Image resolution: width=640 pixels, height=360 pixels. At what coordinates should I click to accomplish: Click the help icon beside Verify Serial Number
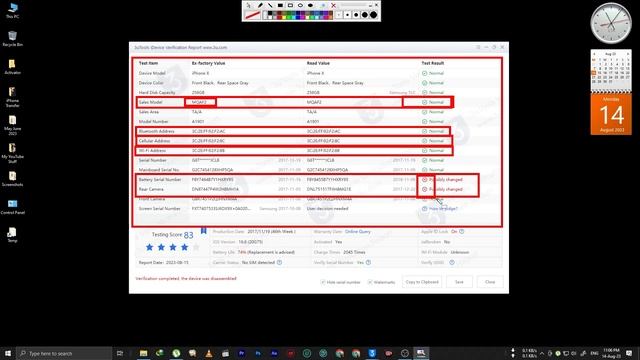(368, 262)
